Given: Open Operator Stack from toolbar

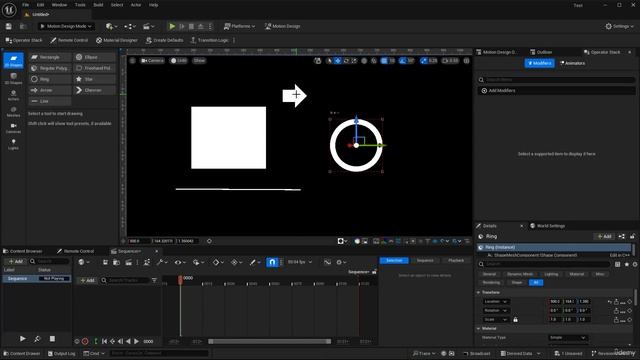Looking at the screenshot, I should click(x=24, y=40).
